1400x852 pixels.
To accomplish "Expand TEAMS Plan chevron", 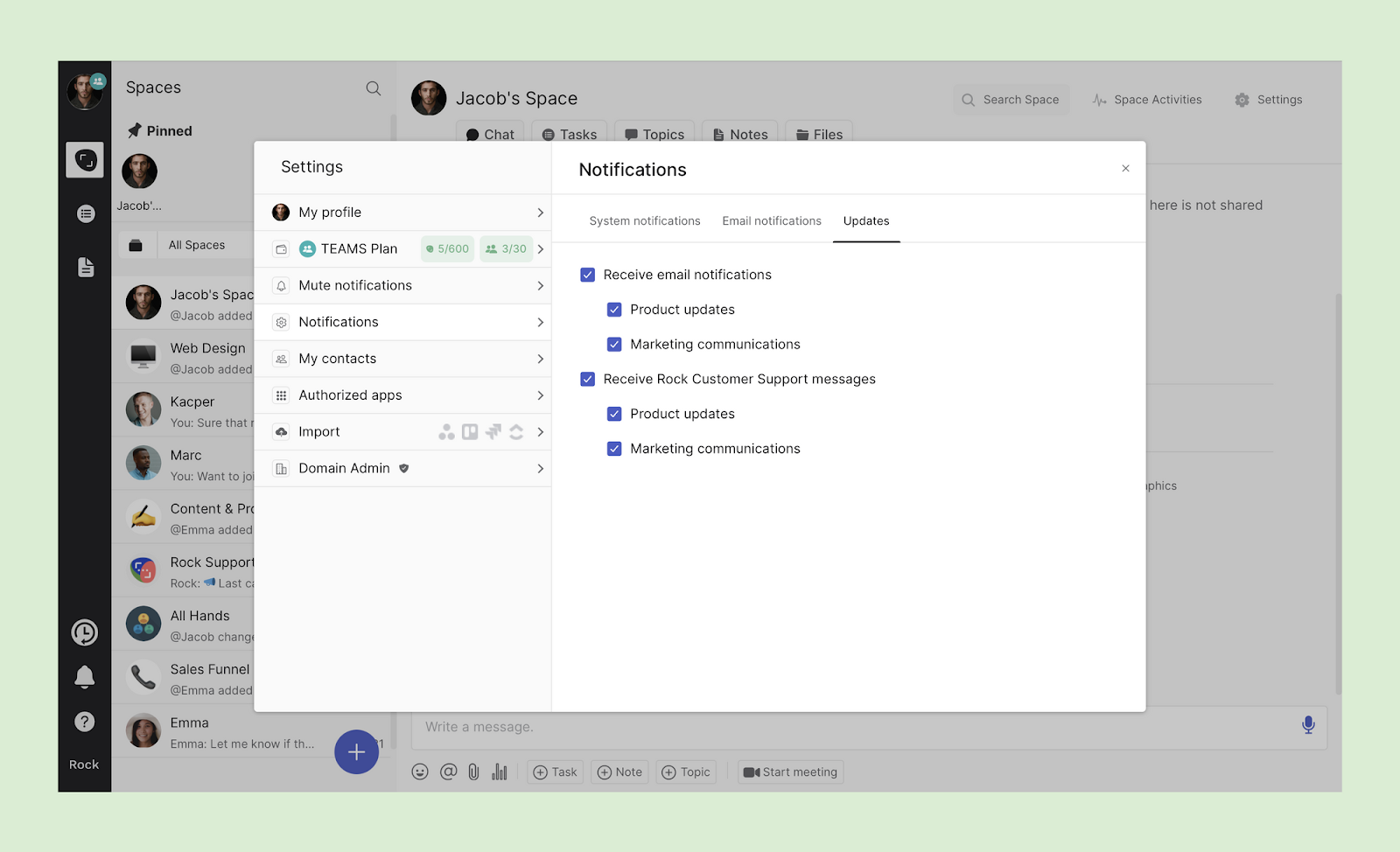I will point(540,249).
